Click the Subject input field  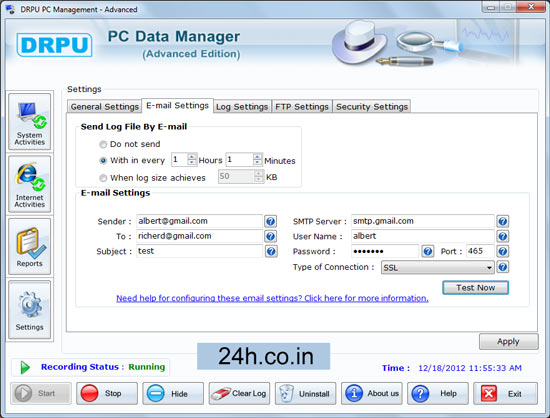tap(199, 251)
